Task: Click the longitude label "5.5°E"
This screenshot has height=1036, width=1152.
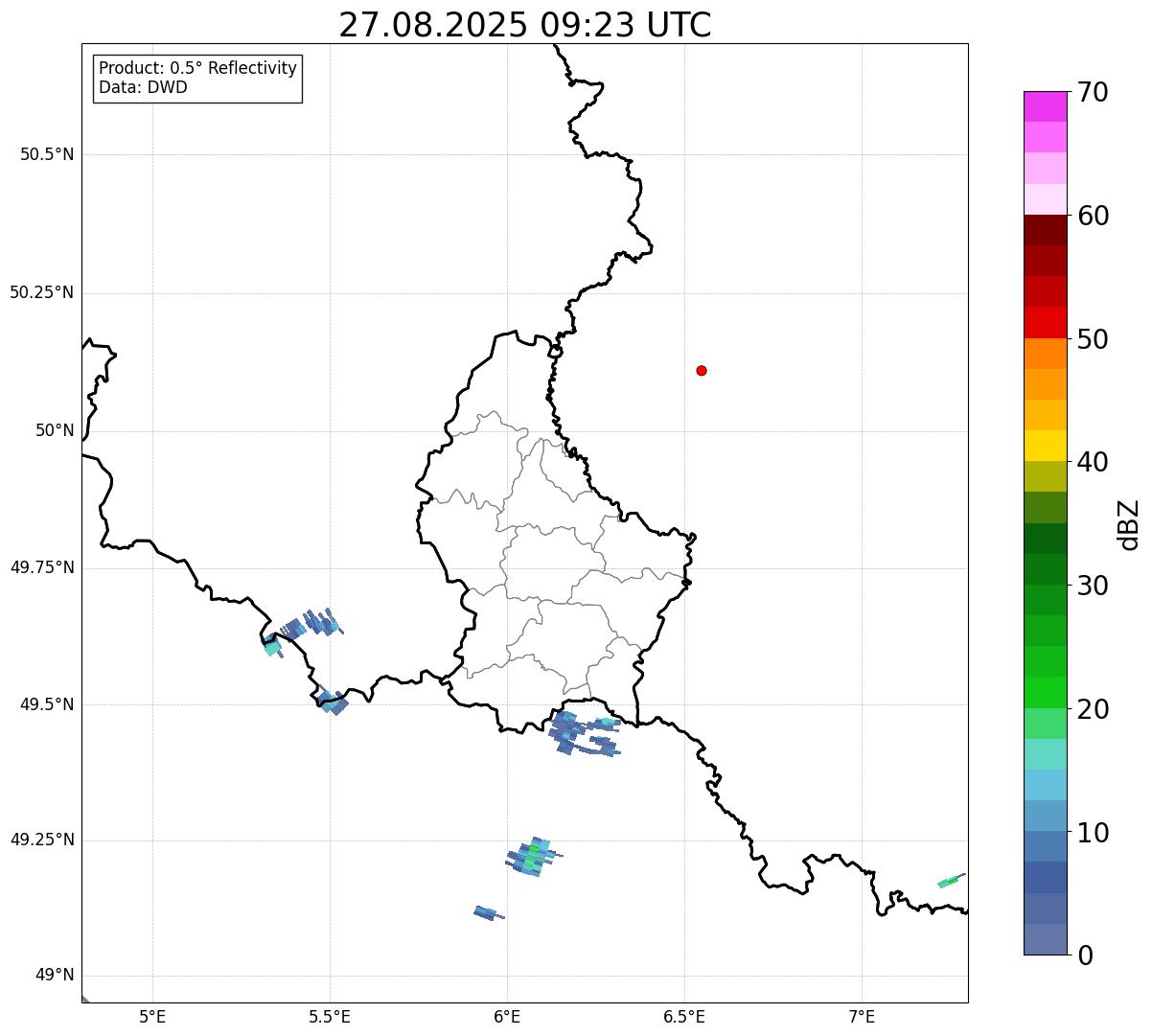Action: [x=330, y=1016]
